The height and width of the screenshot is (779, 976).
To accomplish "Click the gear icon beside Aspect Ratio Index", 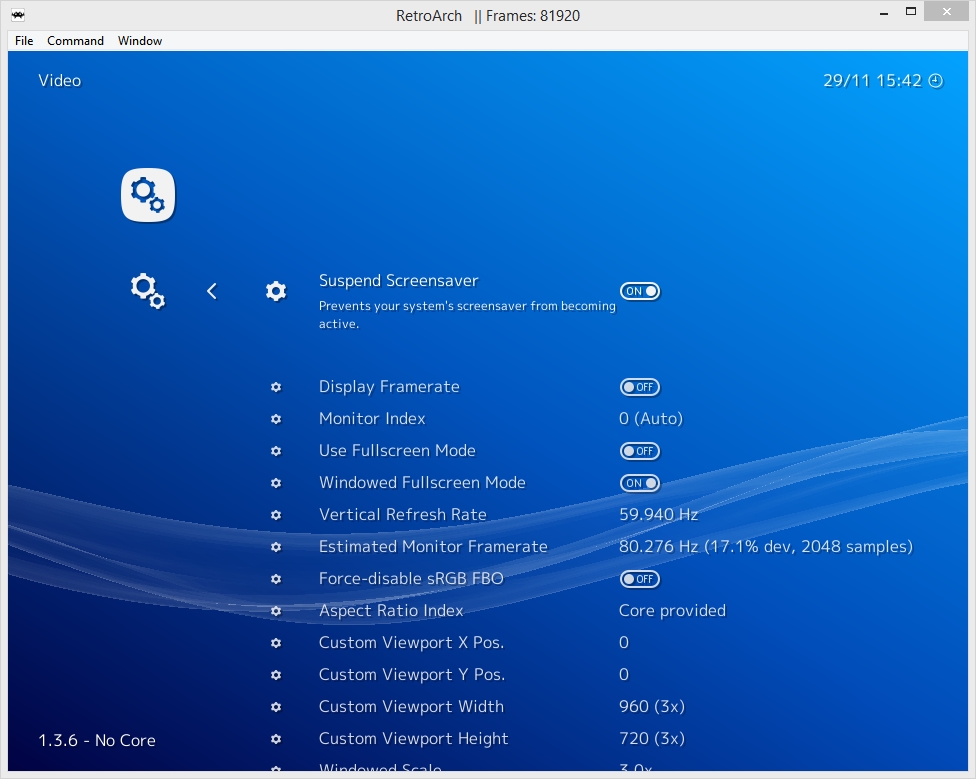I will coord(276,611).
